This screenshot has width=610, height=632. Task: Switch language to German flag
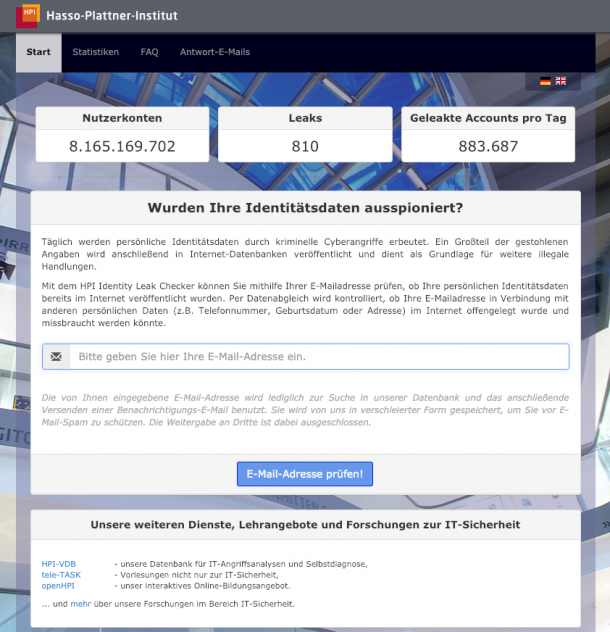[545, 81]
